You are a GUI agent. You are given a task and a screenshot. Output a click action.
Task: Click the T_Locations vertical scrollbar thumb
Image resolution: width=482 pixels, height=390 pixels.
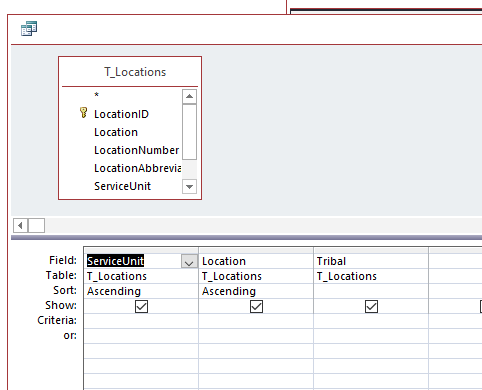pos(189,132)
